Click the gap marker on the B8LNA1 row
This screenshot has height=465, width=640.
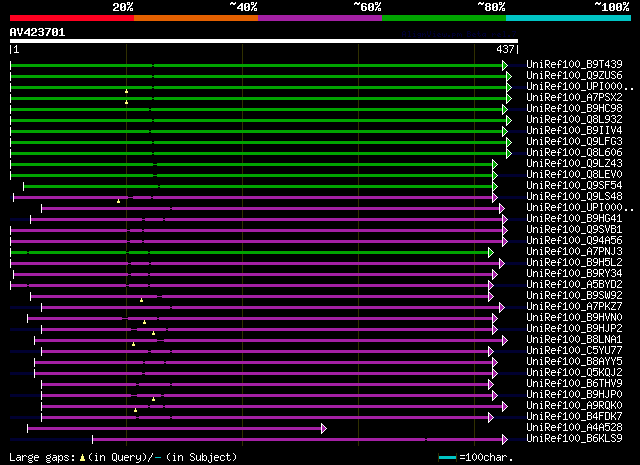133,344
